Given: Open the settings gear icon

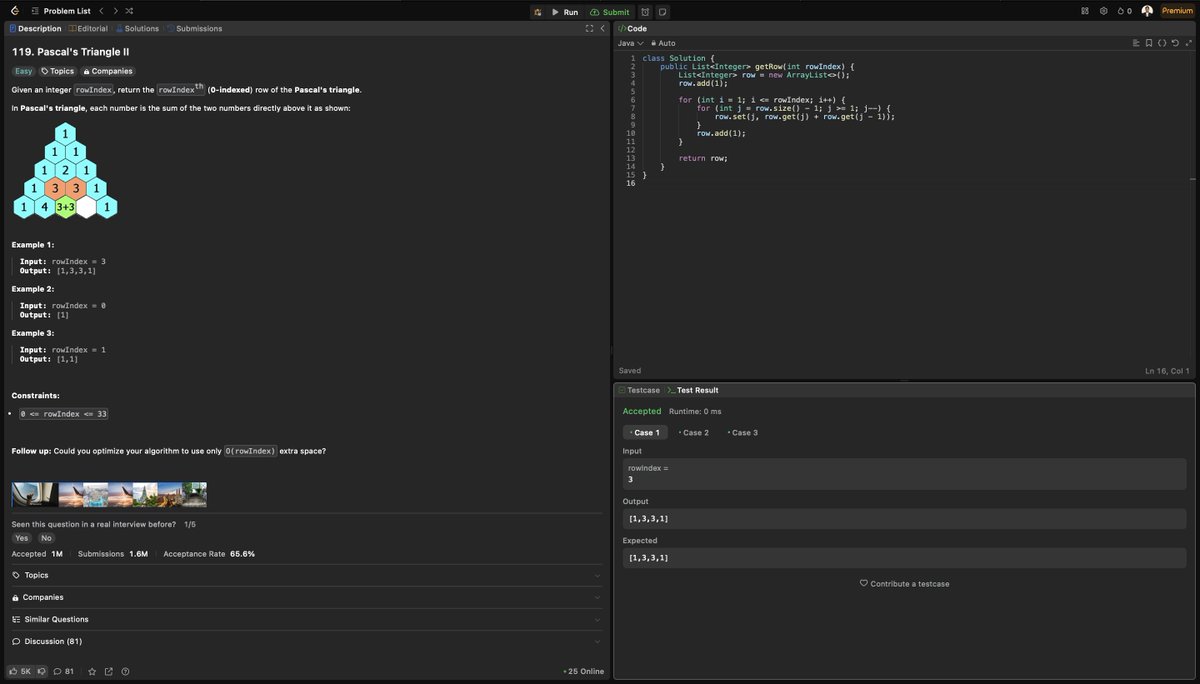Looking at the screenshot, I should 1104,11.
